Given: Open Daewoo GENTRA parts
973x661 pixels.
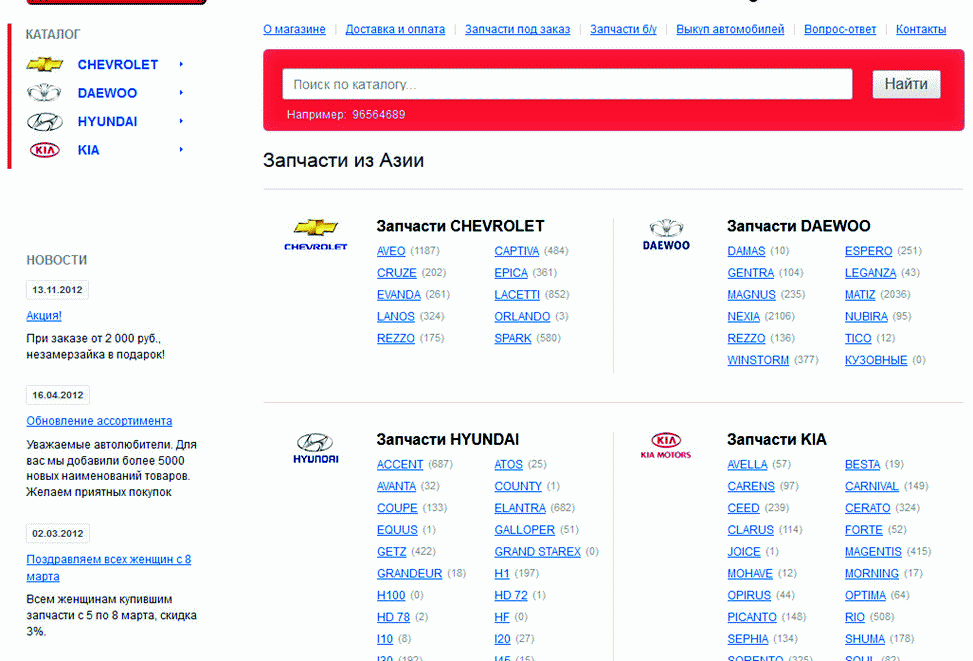Looking at the screenshot, I should click(751, 272).
